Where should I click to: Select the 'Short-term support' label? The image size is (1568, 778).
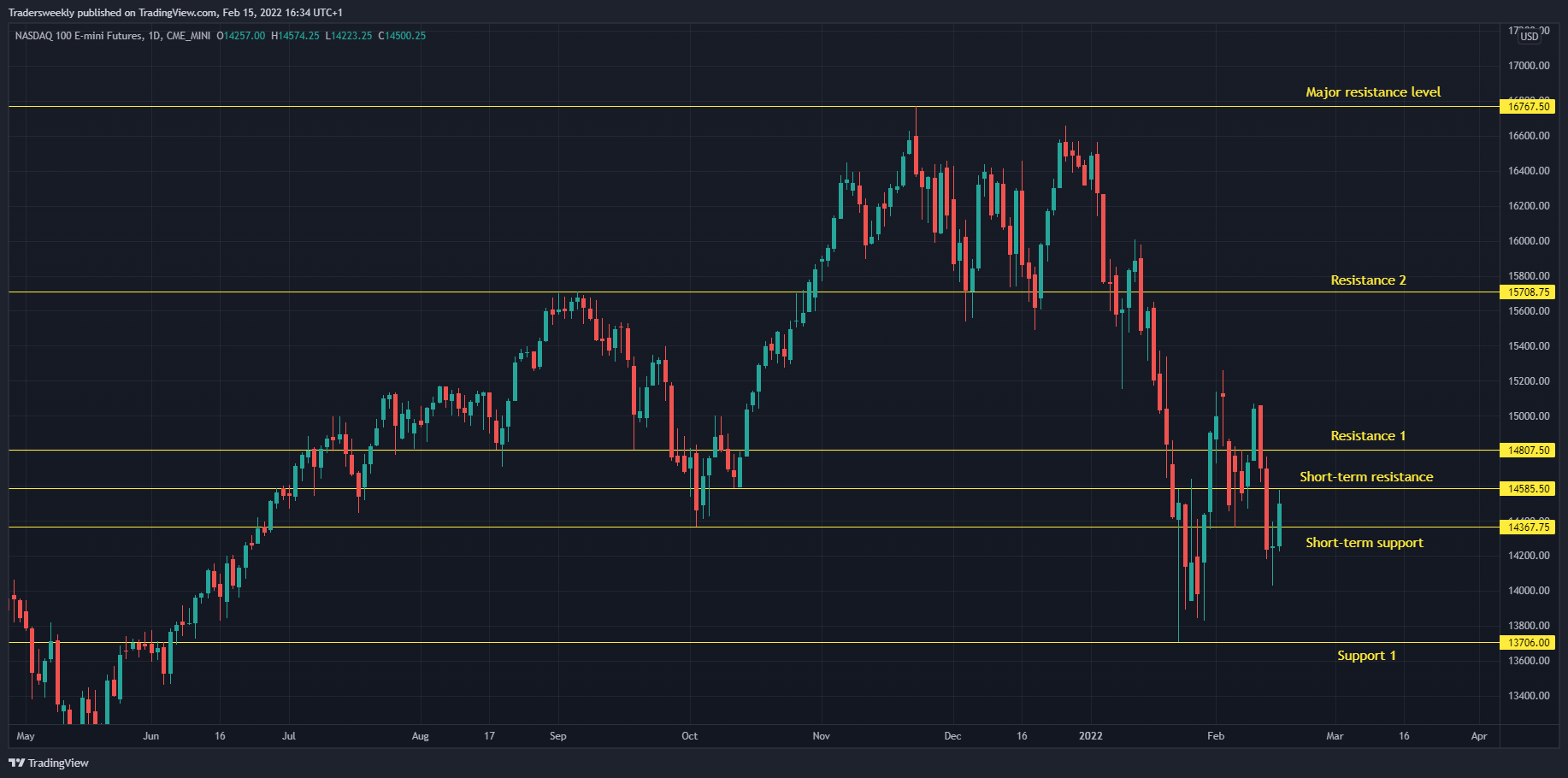click(1365, 543)
